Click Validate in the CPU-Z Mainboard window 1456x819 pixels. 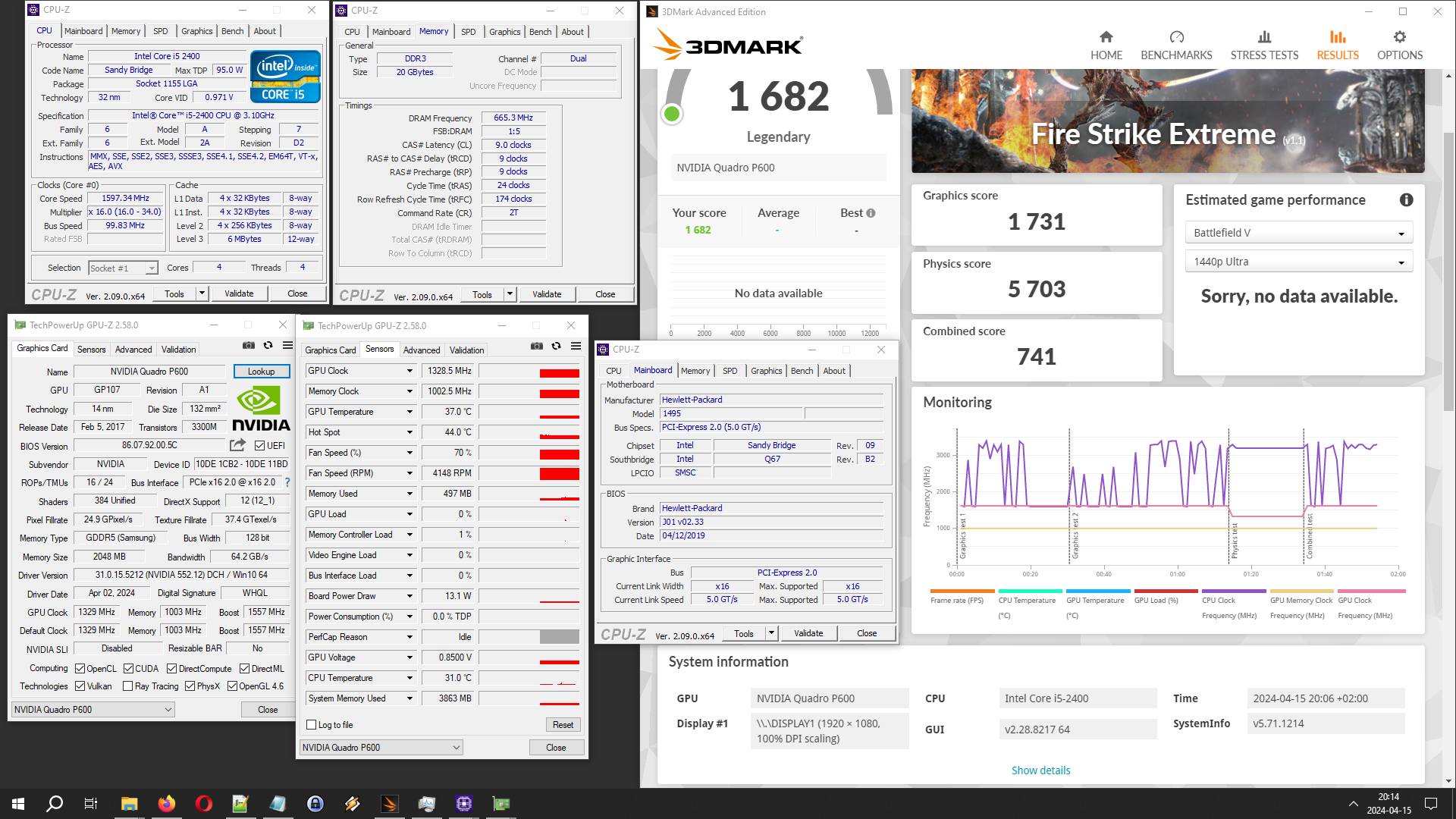808,633
